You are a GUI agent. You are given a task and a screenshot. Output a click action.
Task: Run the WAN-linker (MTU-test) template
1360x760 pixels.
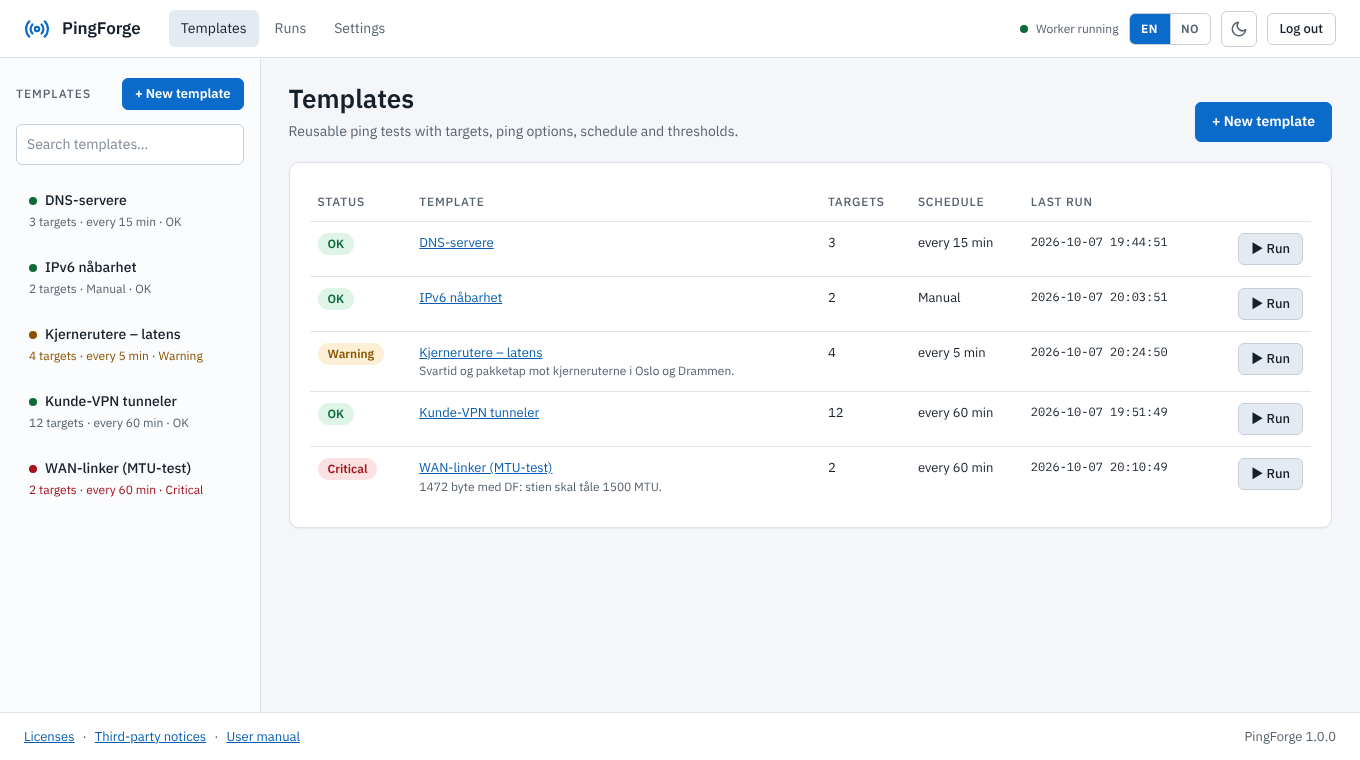(1270, 474)
